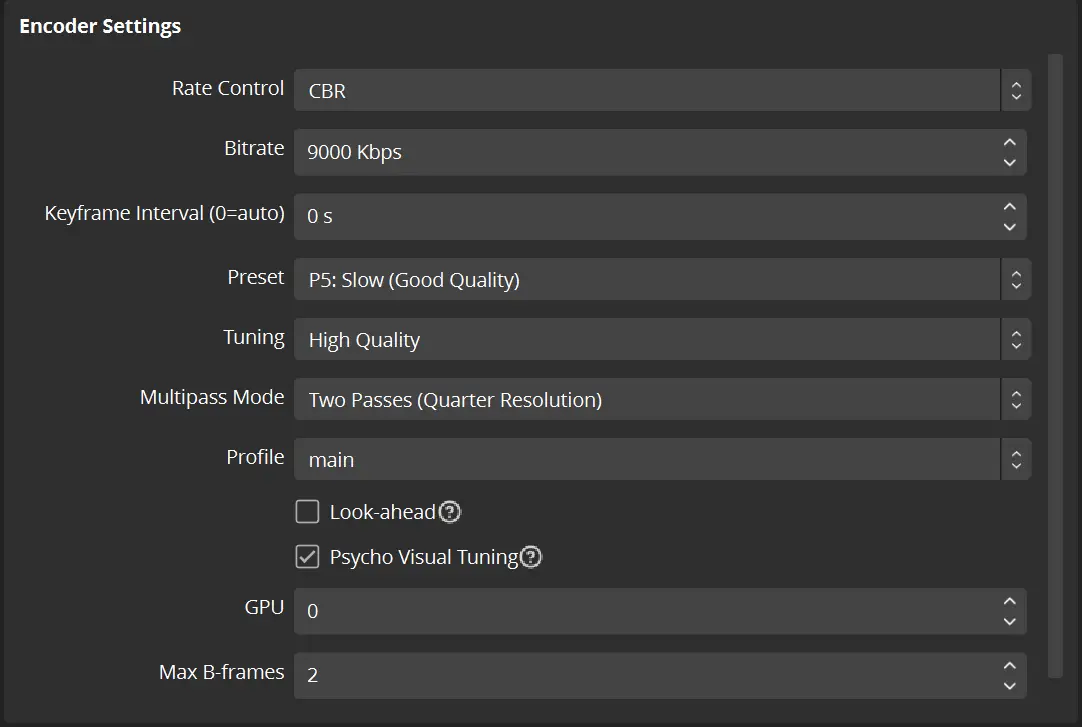Increase Bitrate with the up arrow
The image size is (1082, 727).
tap(1009, 142)
